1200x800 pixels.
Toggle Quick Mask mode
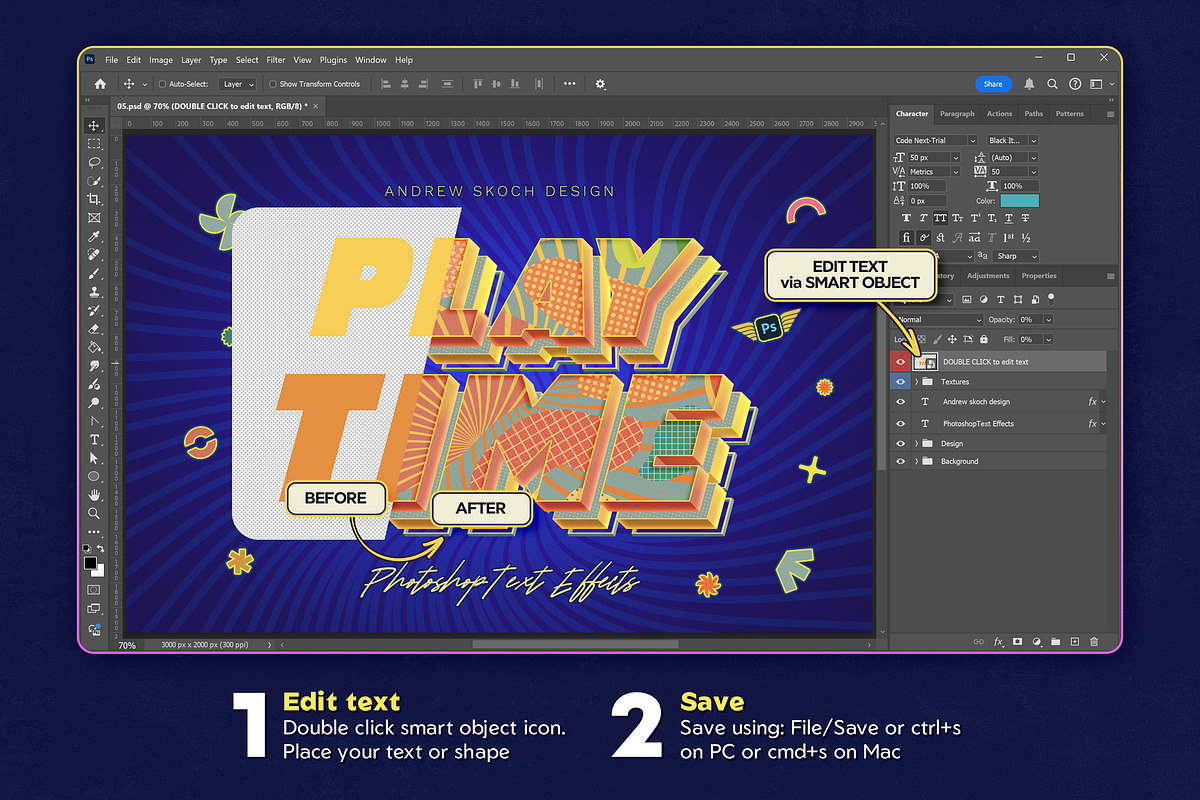coord(94,590)
